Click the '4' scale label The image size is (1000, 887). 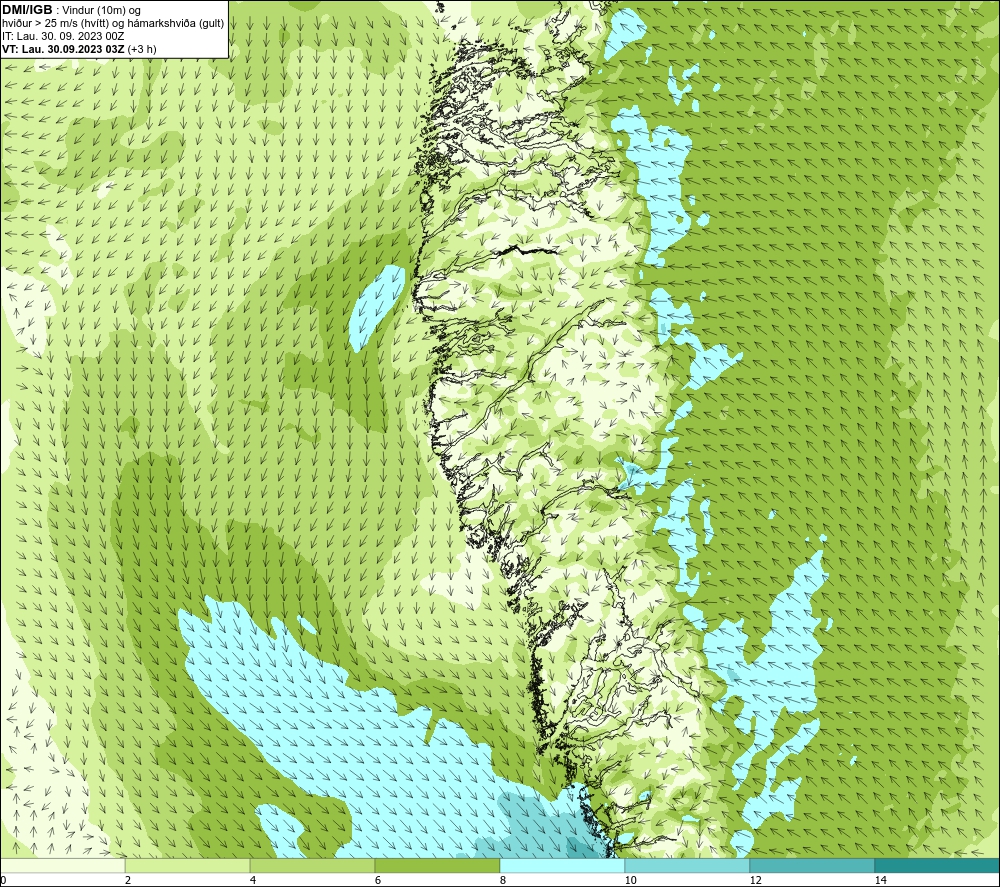pos(253,880)
